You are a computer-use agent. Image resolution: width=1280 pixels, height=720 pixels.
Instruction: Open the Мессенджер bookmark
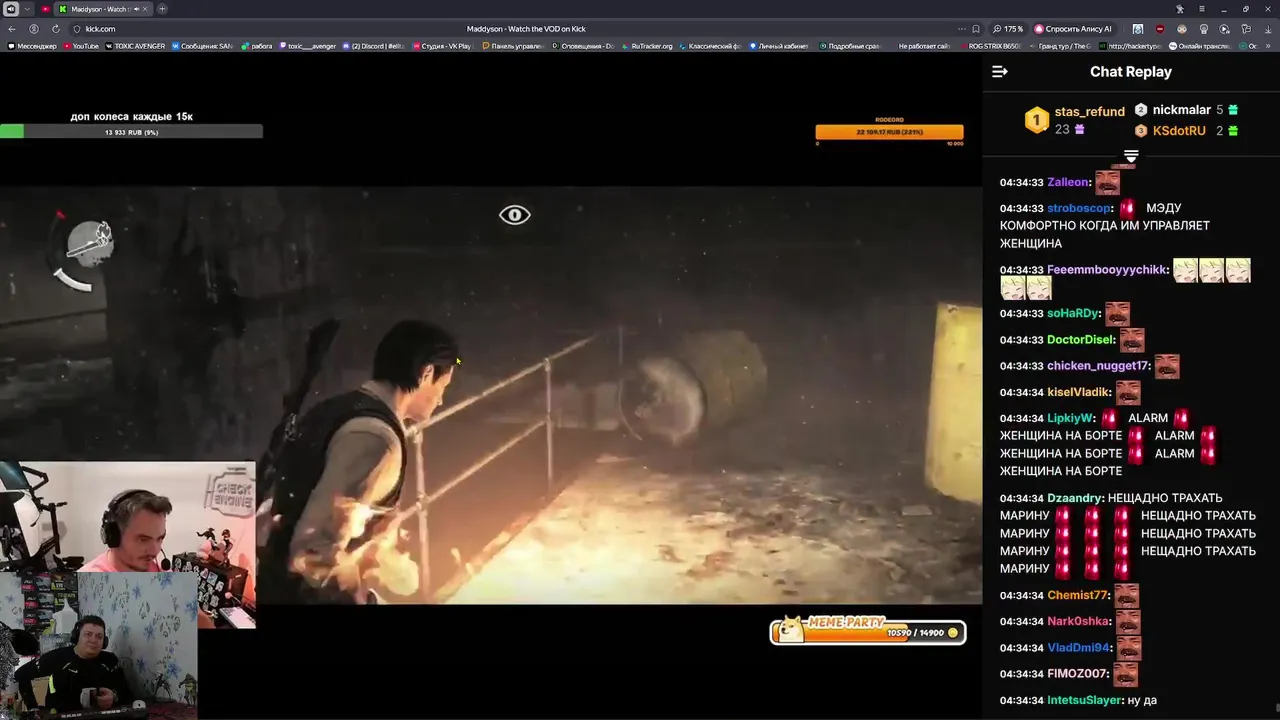(x=33, y=46)
